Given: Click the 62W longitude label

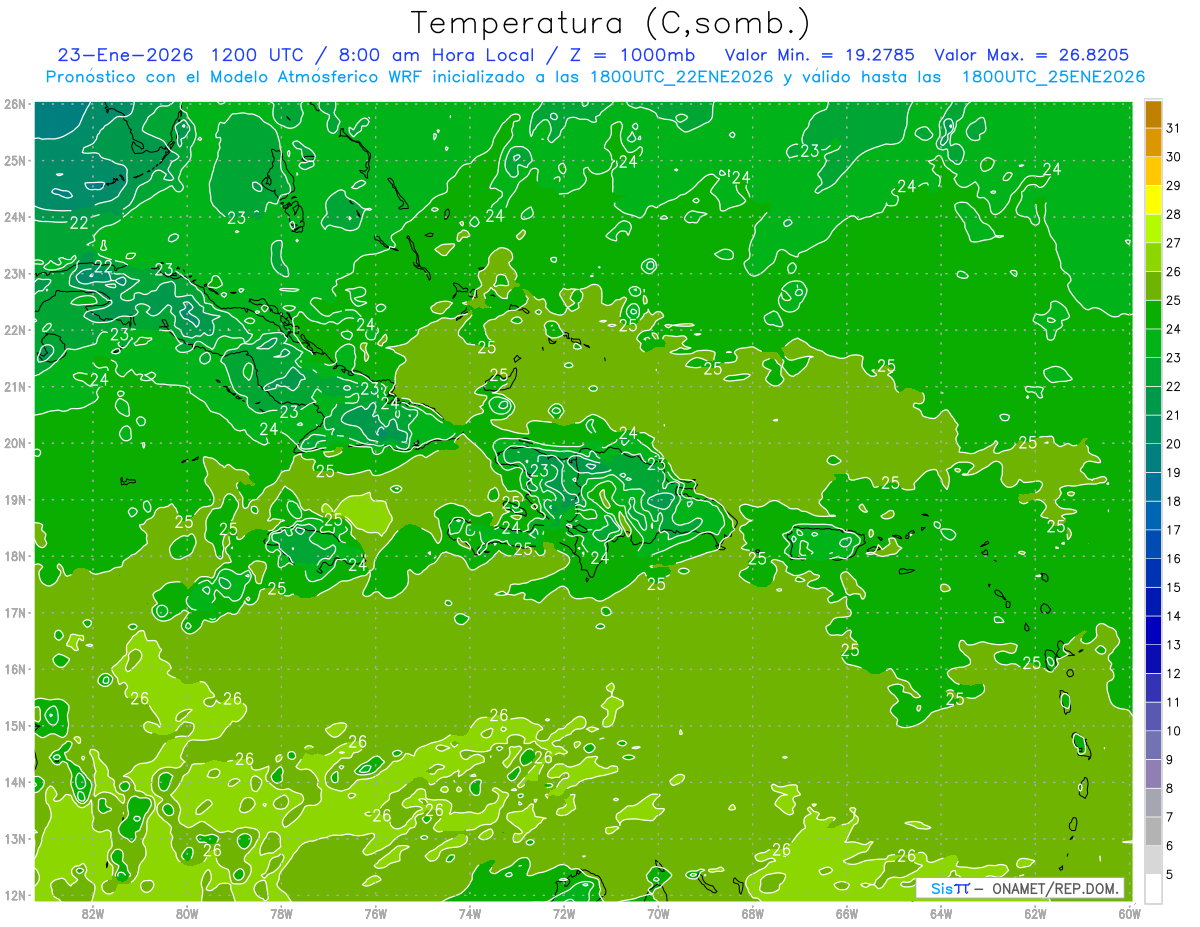Looking at the screenshot, I should coord(1035,913).
